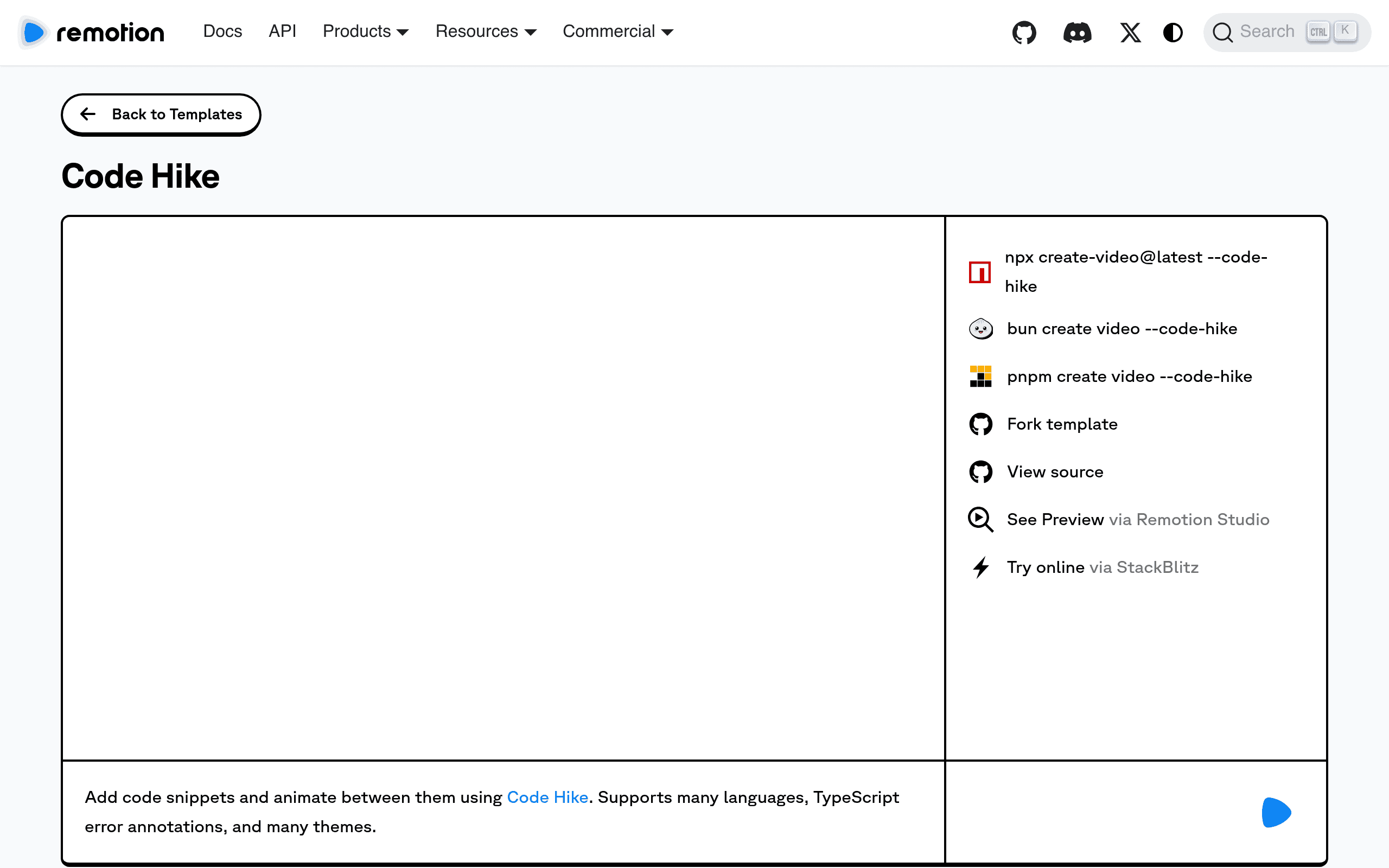The image size is (1389, 868).
Task: Click the blue Remotion play icon in the bottom panel
Action: pos(1276,812)
